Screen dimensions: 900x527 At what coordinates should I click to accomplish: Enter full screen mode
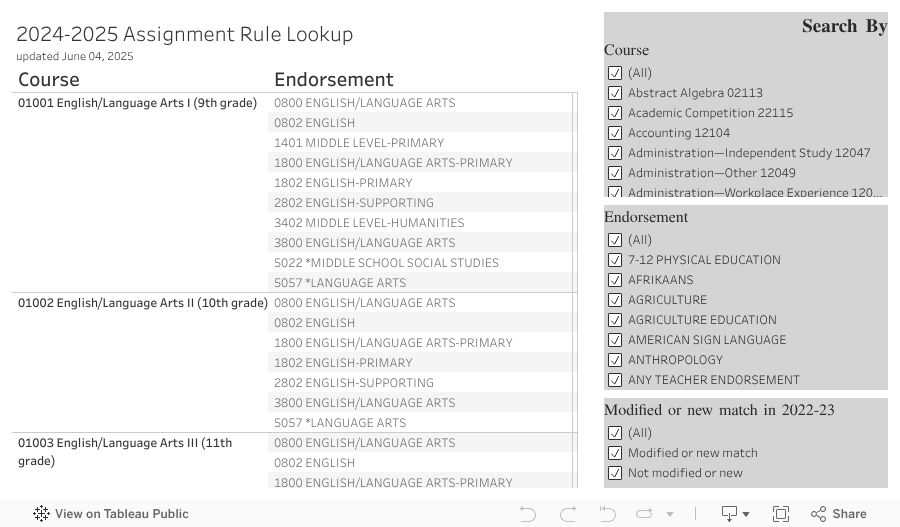click(x=781, y=514)
